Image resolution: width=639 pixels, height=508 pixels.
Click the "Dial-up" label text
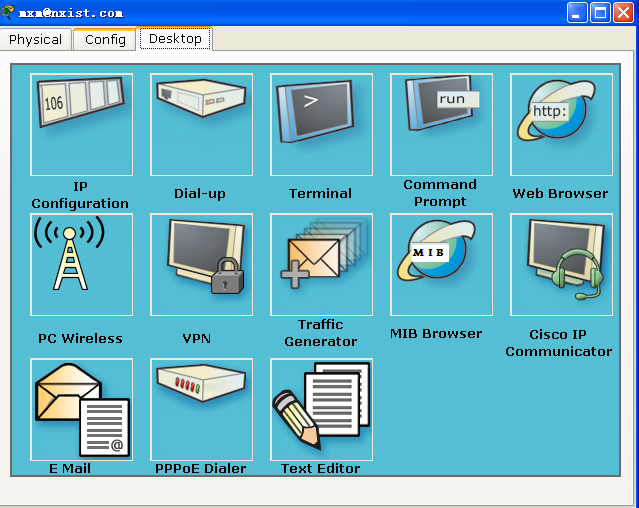coord(200,194)
